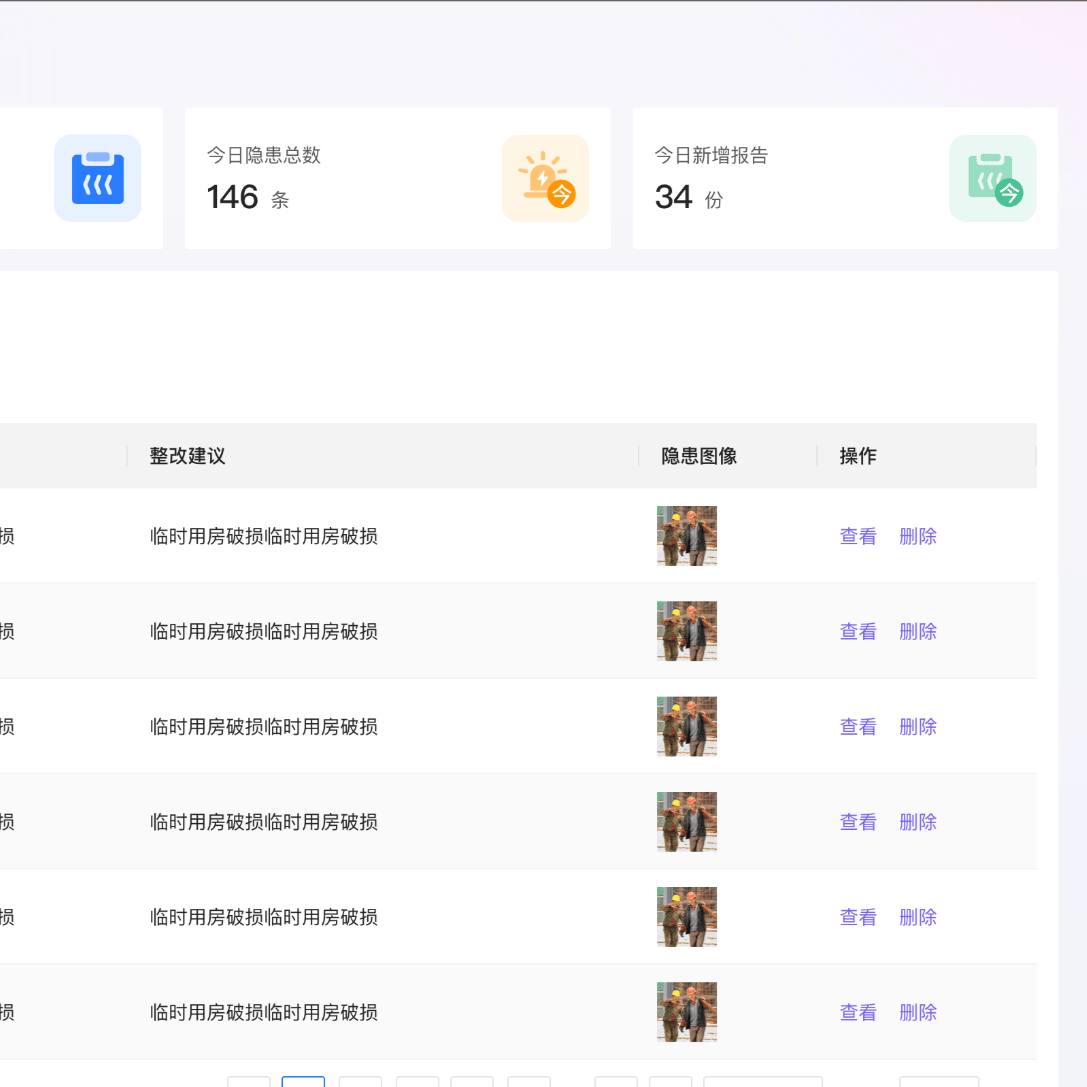Click the 今日新增报告 stat card

coord(845,177)
